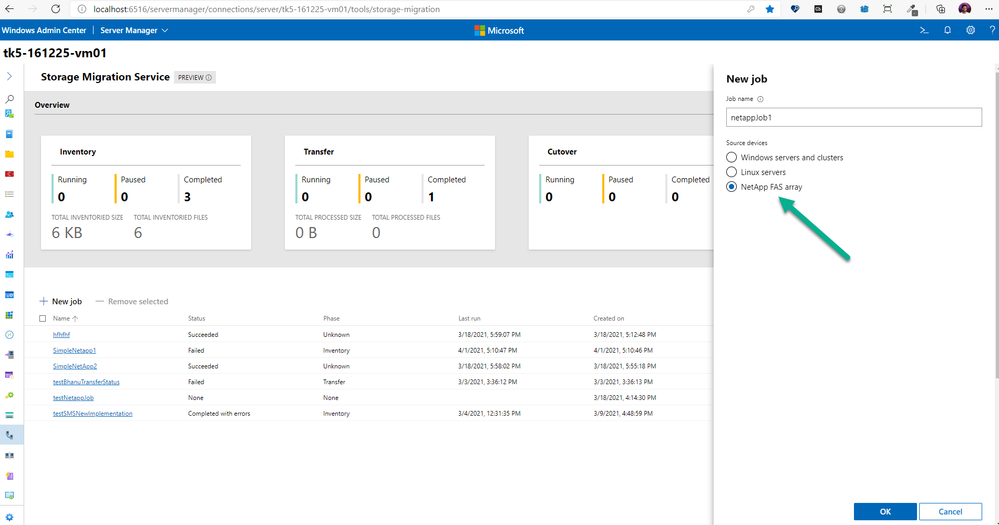Image resolution: width=999 pixels, height=525 pixels.
Task: Click the 'Completed with errors' status cell
Action: pyautogui.click(x=219, y=414)
